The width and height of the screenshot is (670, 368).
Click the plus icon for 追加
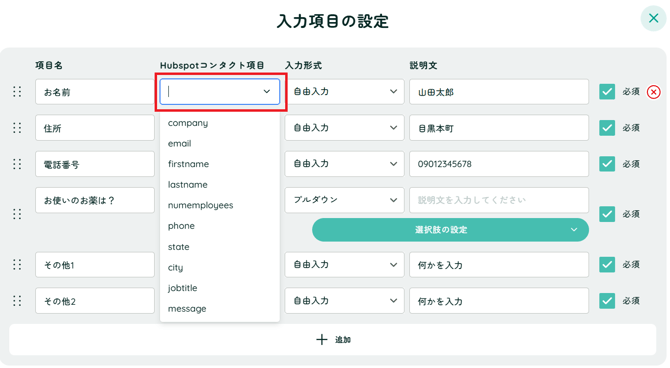[322, 339]
